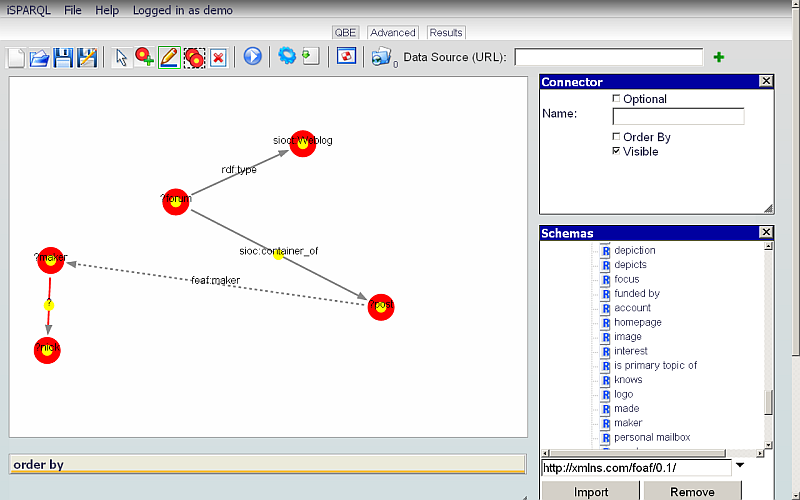Open the schema URL dropdown arrow
The image size is (800, 500).
(739, 465)
